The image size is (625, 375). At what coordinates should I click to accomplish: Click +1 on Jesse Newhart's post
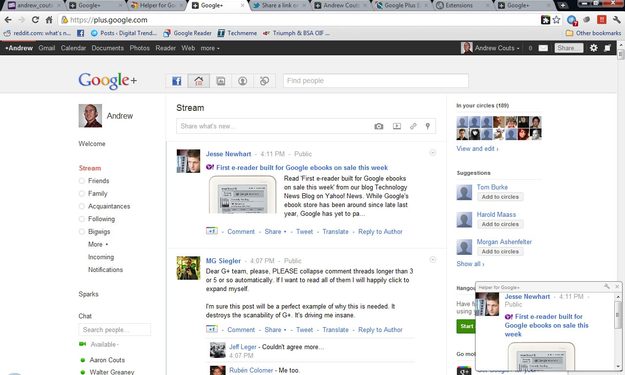[212, 231]
